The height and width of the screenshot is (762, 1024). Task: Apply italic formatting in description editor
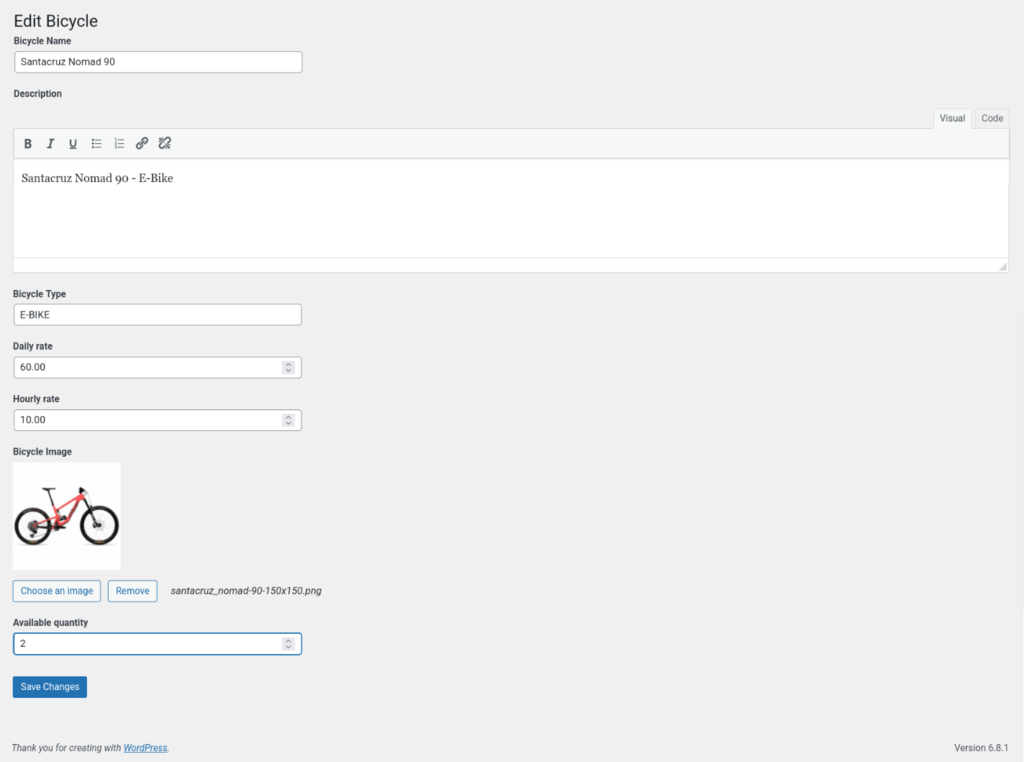pos(50,144)
